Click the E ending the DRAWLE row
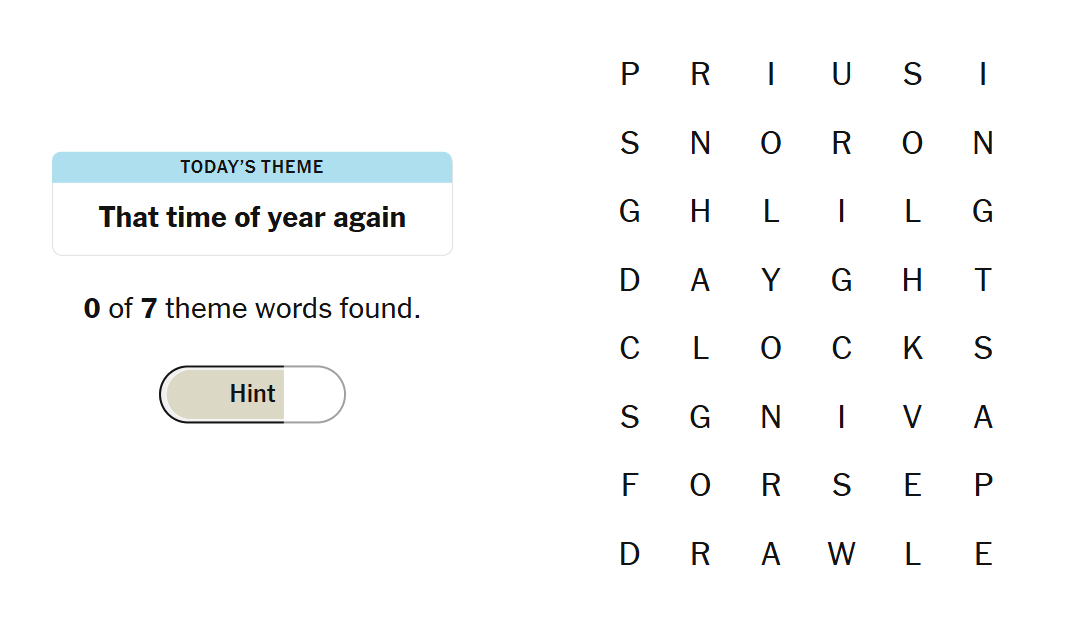The image size is (1067, 634). tap(983, 554)
